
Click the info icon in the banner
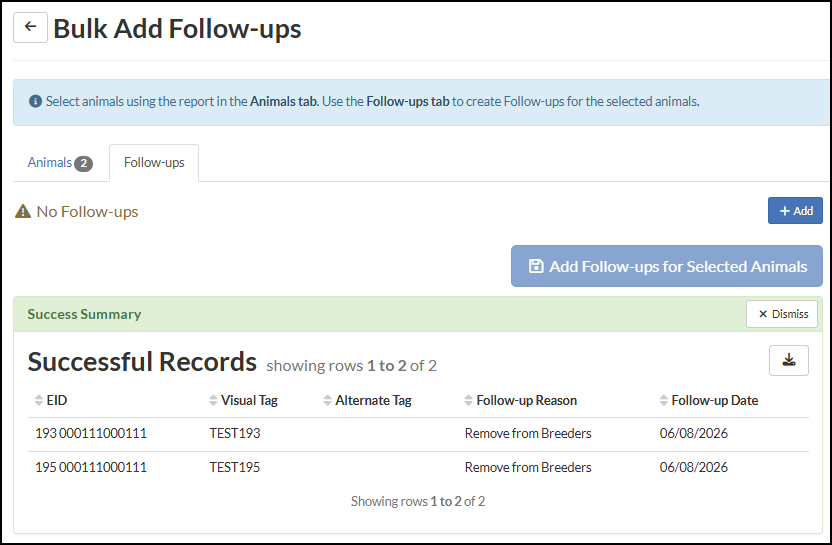tap(36, 101)
